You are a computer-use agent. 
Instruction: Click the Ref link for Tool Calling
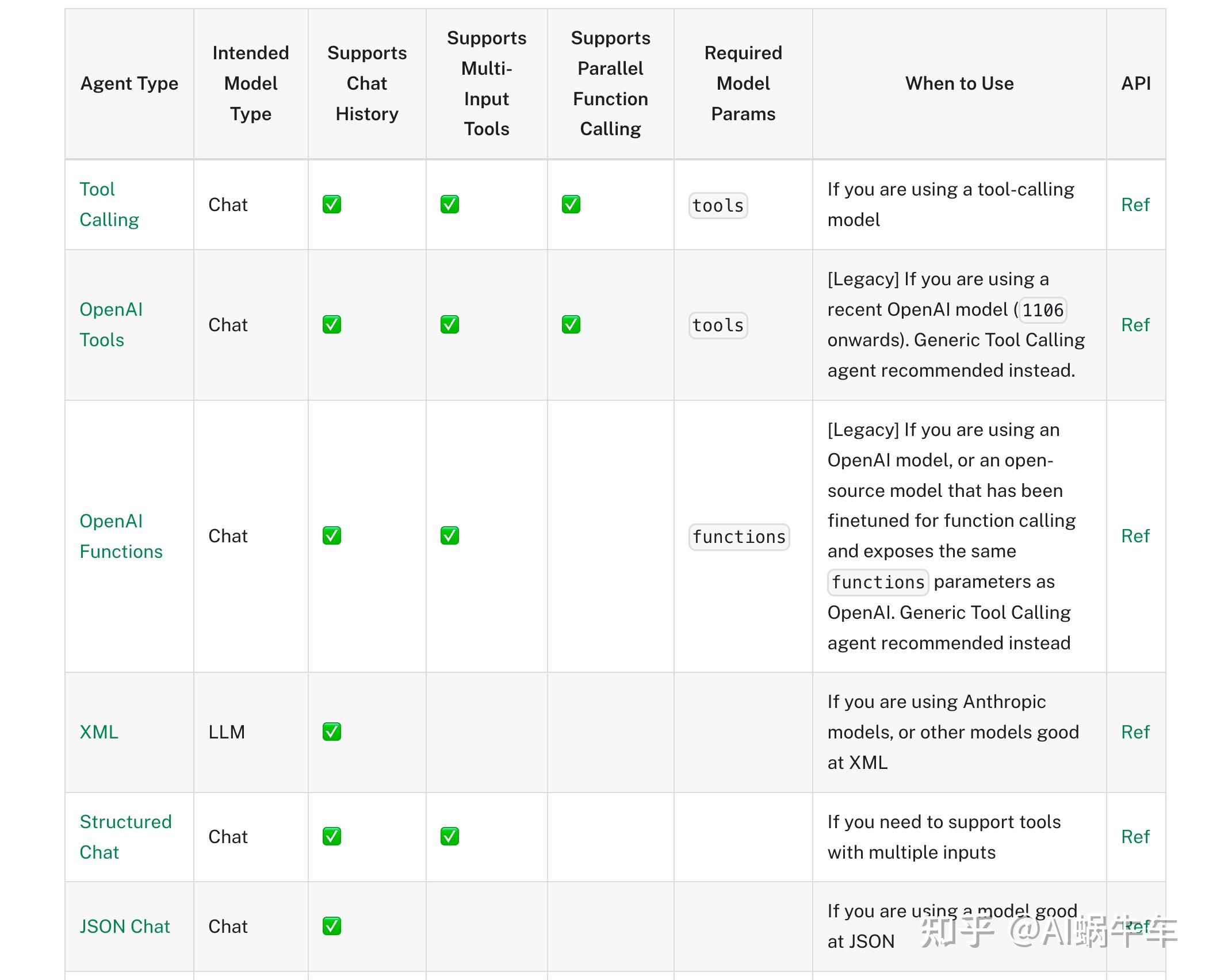pos(1135,205)
